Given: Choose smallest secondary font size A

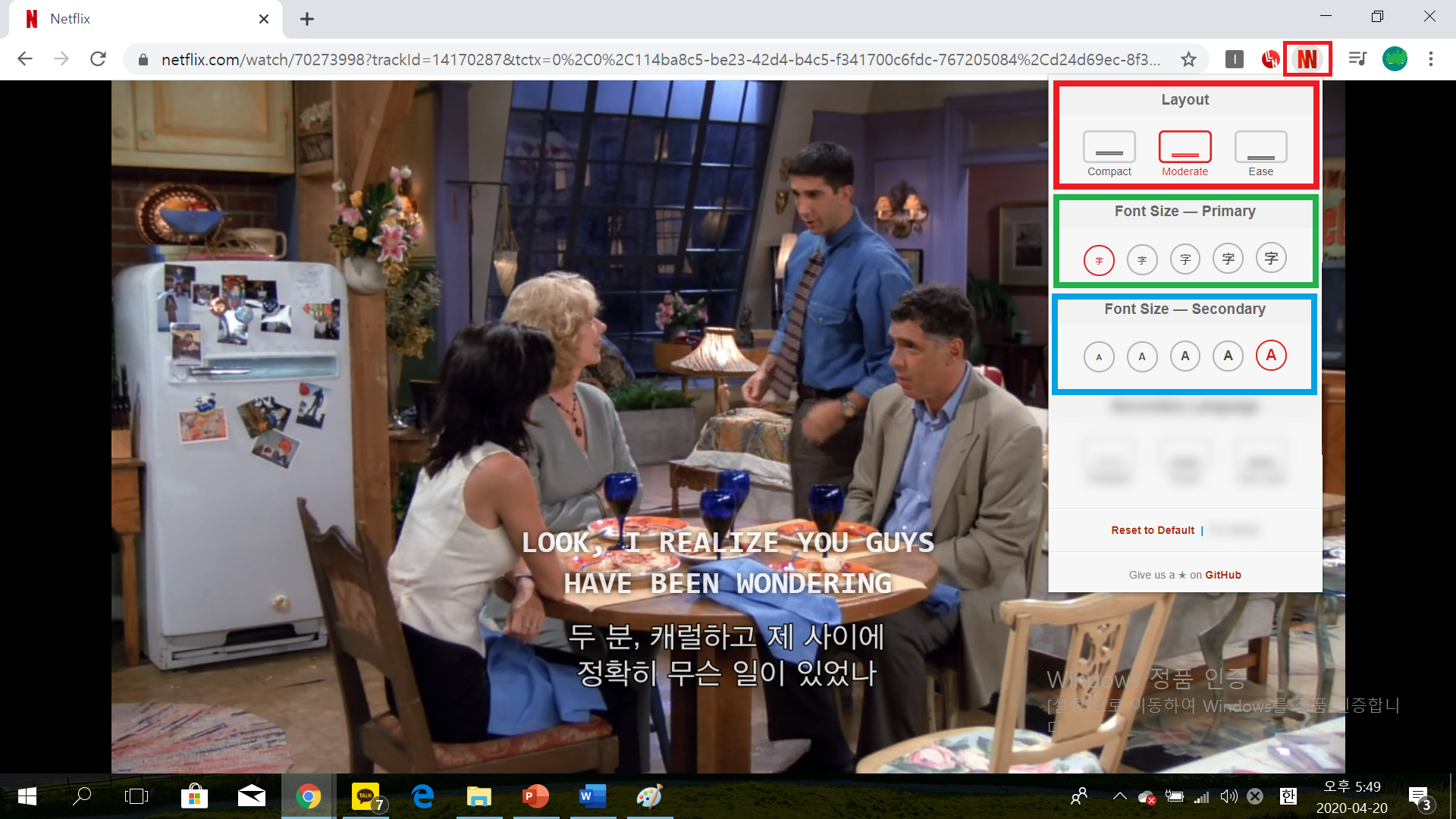Looking at the screenshot, I should click(x=1099, y=356).
